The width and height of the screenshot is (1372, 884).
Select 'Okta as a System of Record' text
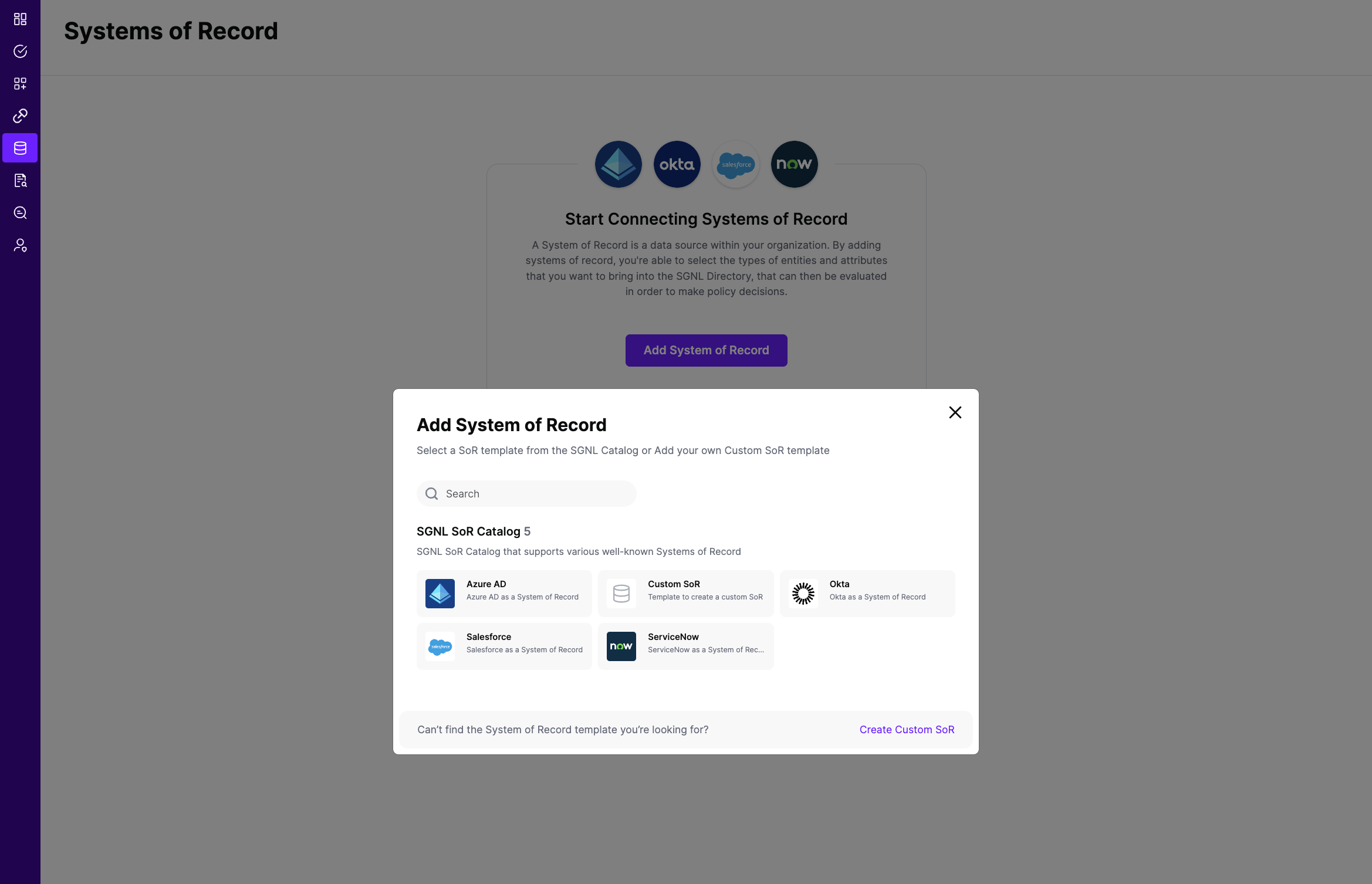click(877, 597)
